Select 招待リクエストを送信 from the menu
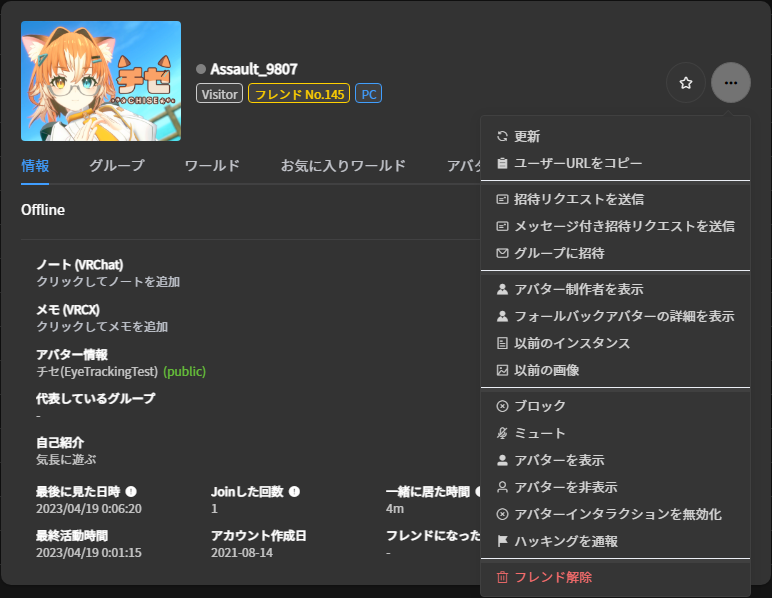Viewport: 772px width, 598px height. [x=579, y=199]
